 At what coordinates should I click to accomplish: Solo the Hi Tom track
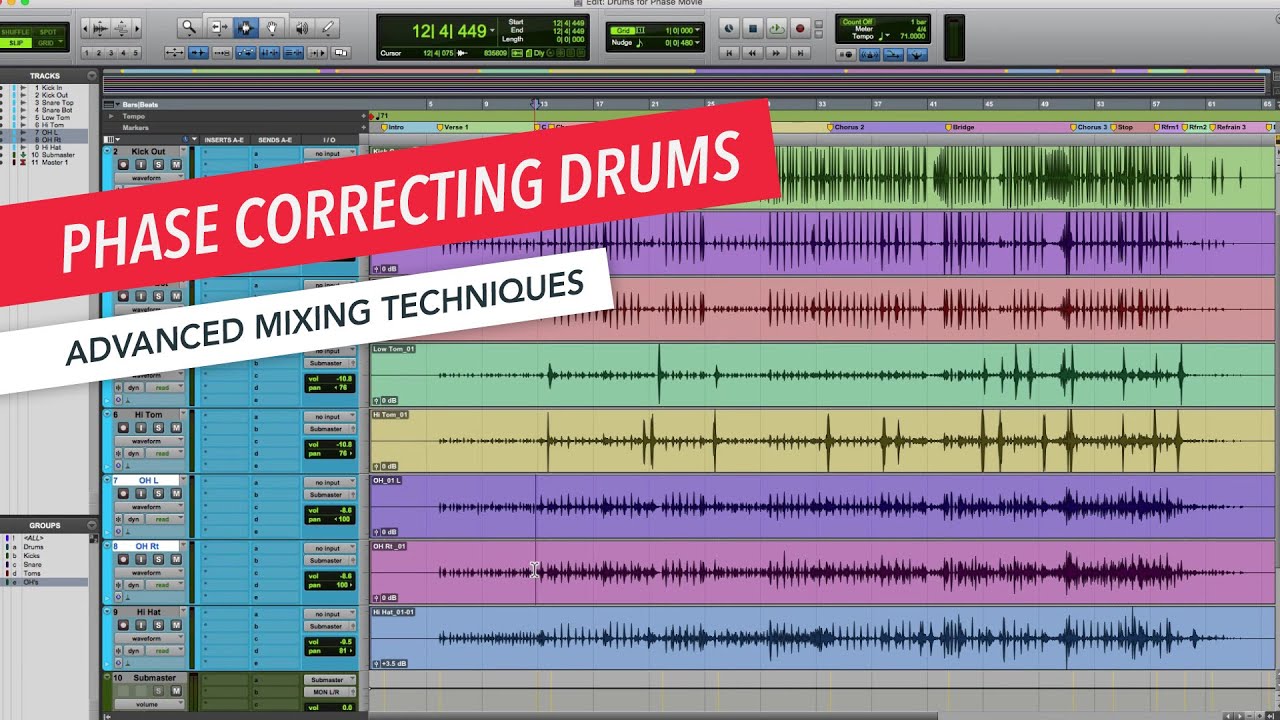158,427
